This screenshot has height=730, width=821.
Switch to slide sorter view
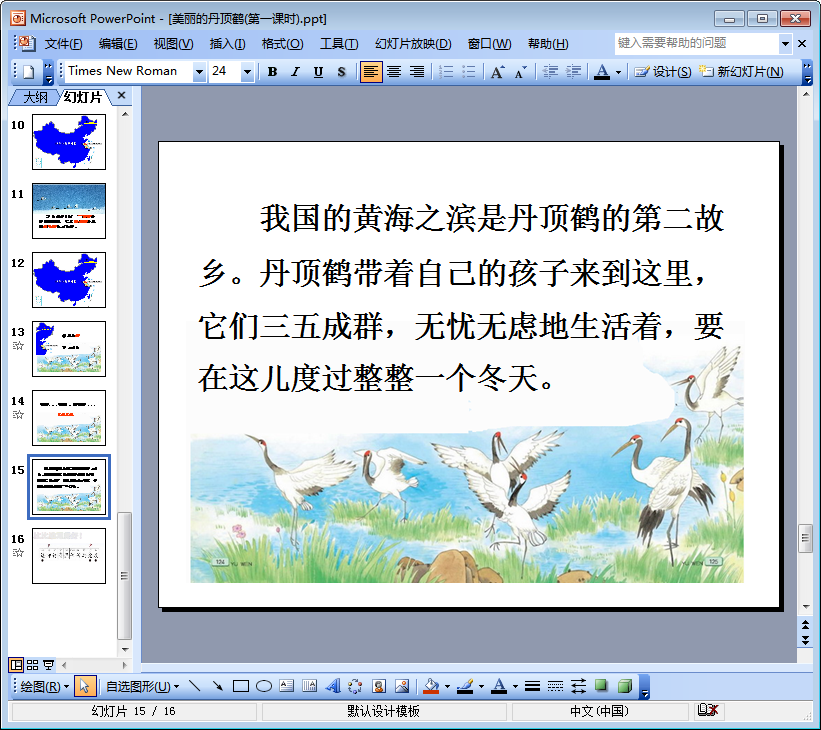[32, 665]
